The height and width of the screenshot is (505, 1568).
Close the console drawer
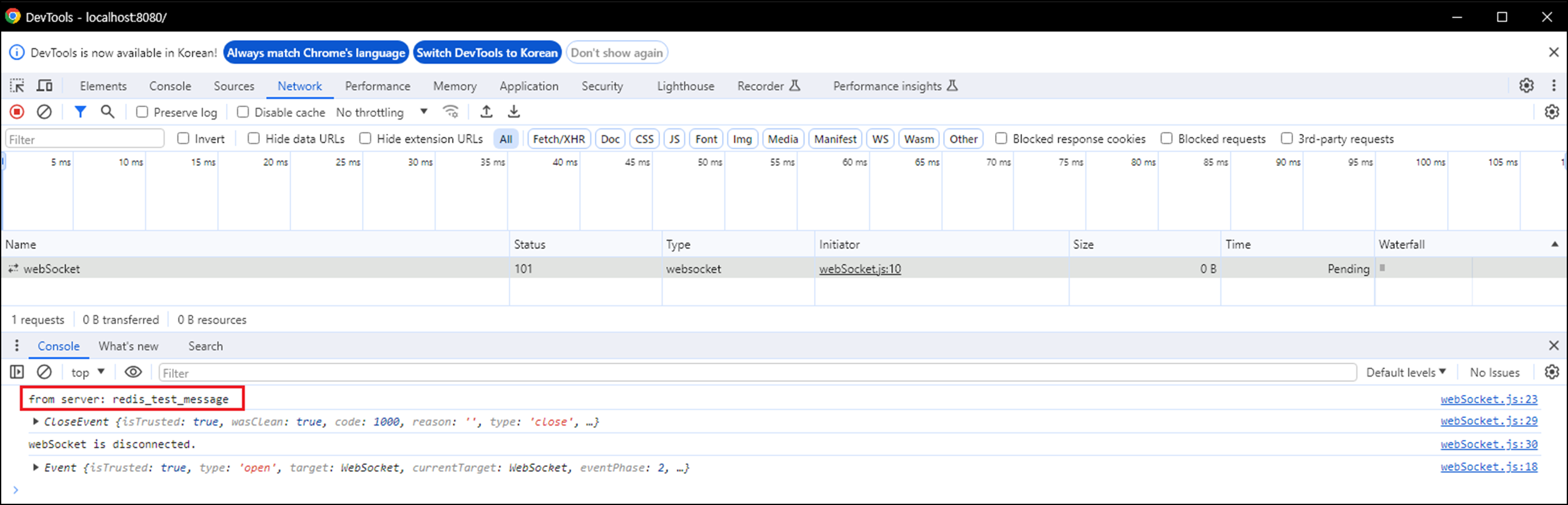(x=1554, y=345)
